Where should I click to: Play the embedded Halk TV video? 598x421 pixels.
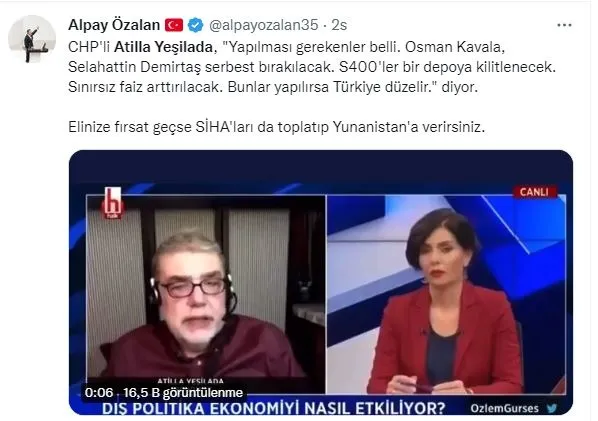(321, 283)
